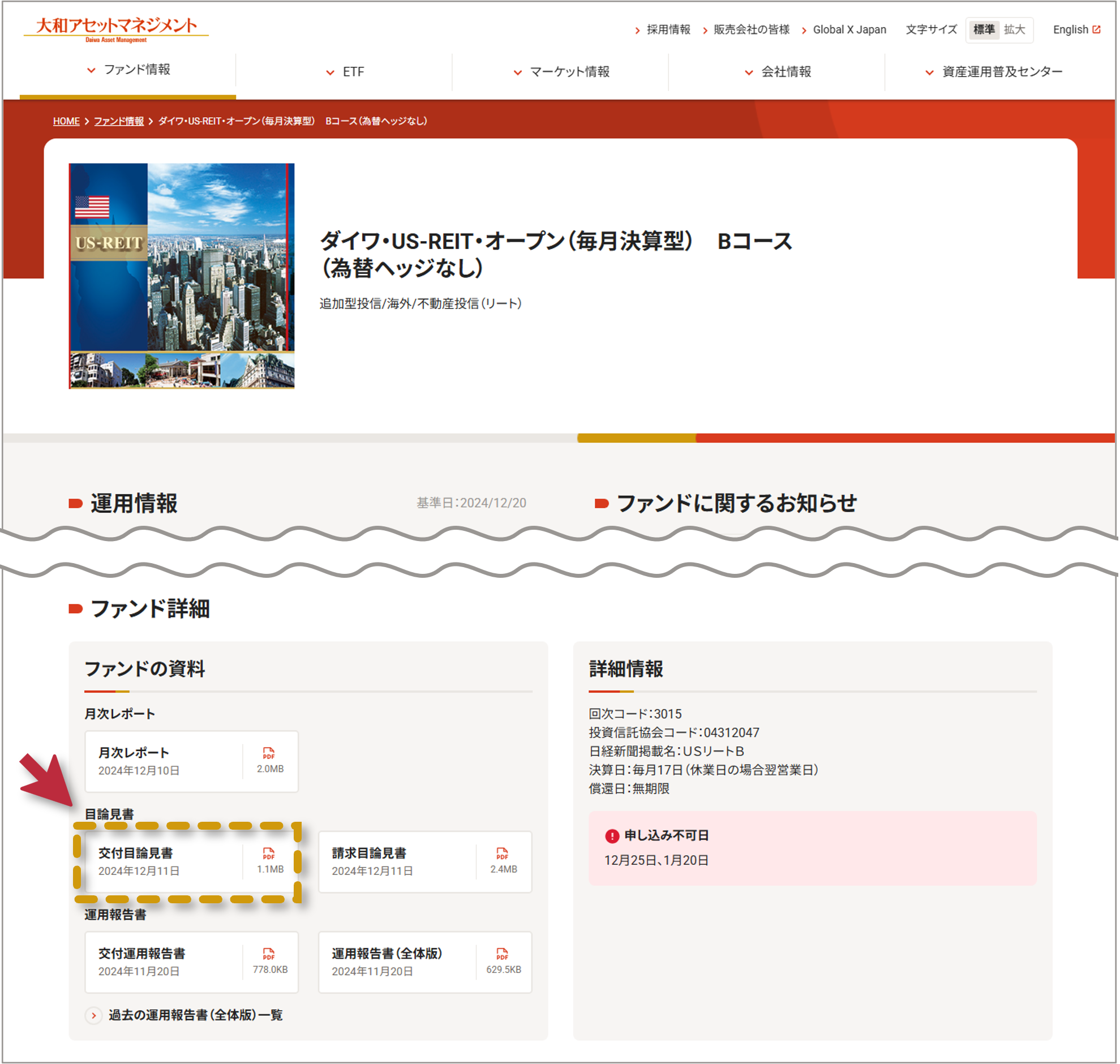Screen dimensions: 1120x1064
Task: Select 拡大 text size
Action: (x=1016, y=29)
